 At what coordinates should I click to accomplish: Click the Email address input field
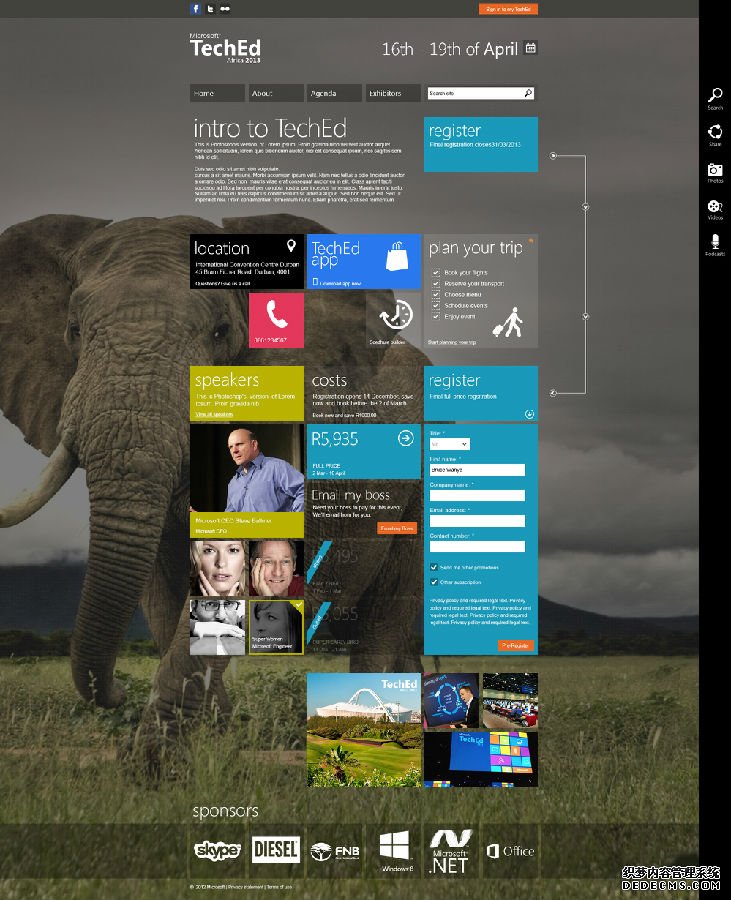pyautogui.click(x=477, y=521)
